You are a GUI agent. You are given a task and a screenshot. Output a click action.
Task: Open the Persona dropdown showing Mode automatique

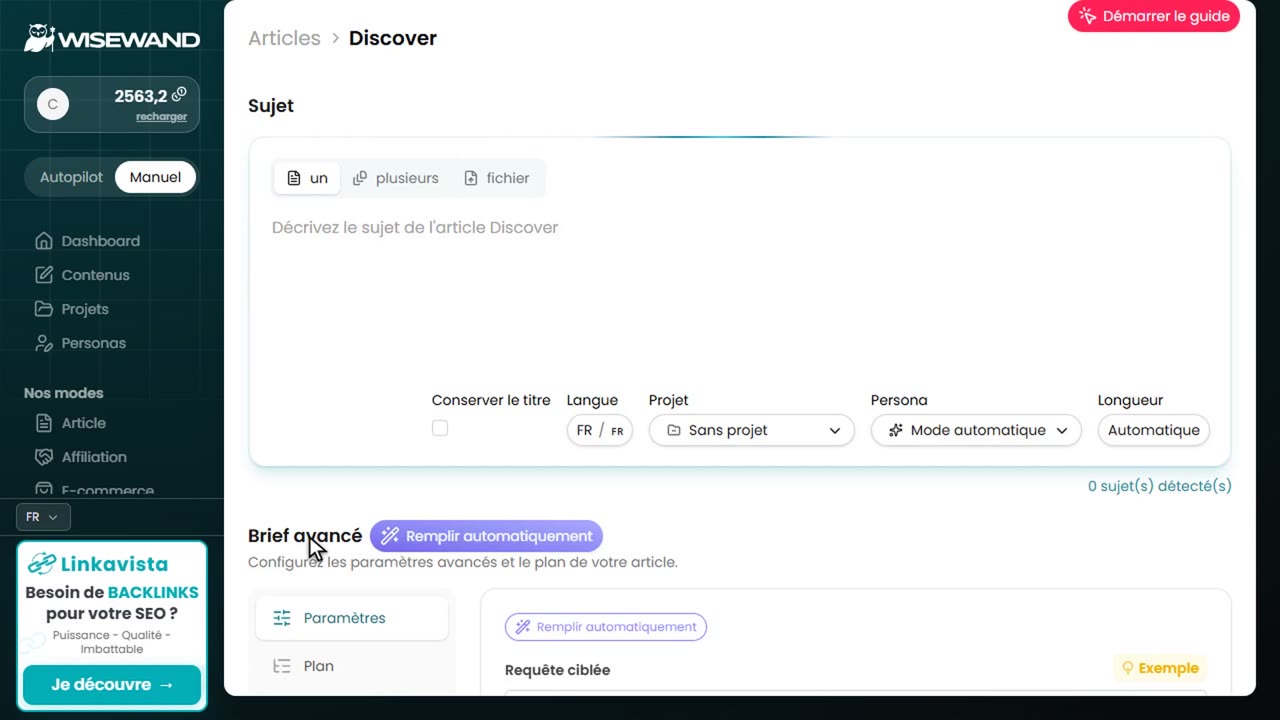click(976, 430)
